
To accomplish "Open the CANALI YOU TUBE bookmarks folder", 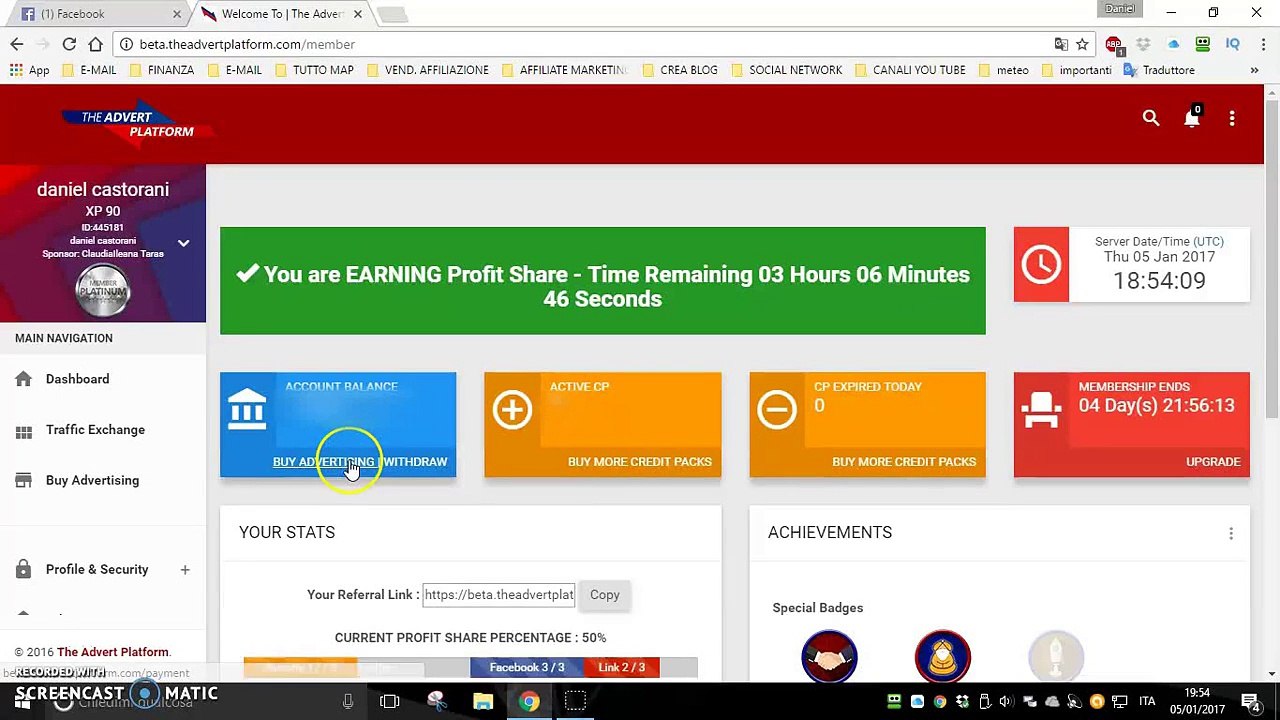I will 910,70.
